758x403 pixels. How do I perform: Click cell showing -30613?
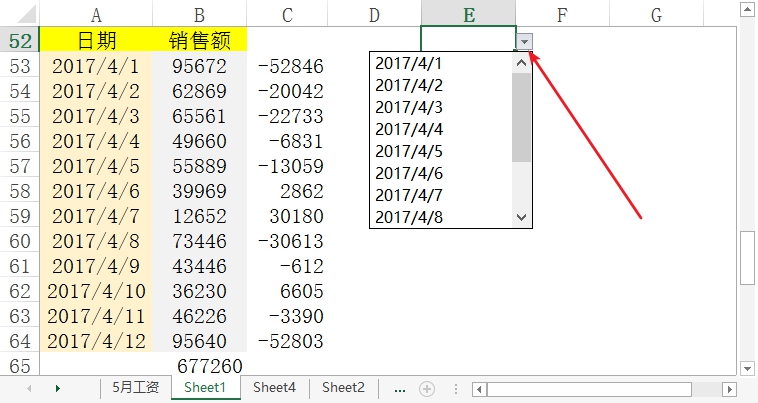[287, 241]
